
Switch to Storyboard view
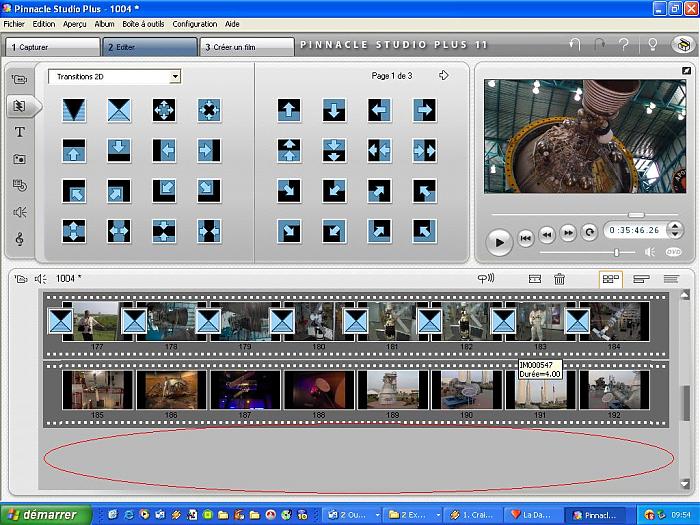click(x=610, y=279)
